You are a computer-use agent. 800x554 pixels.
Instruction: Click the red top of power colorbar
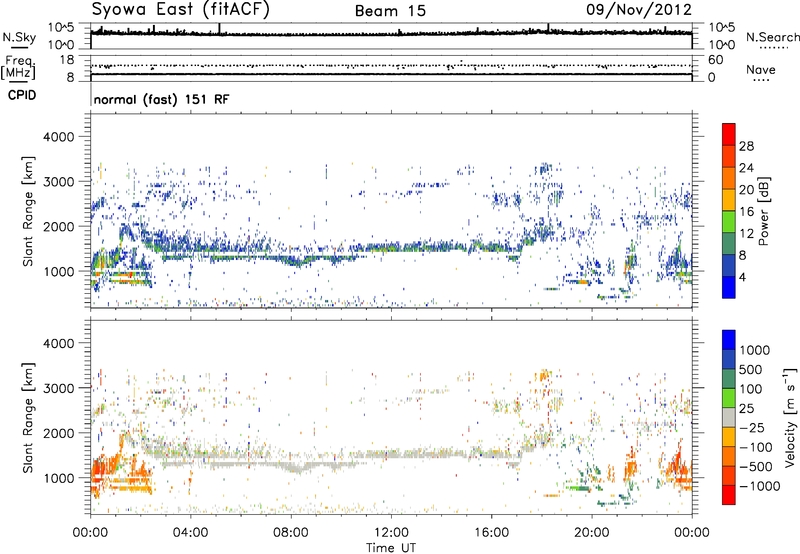tap(729, 134)
